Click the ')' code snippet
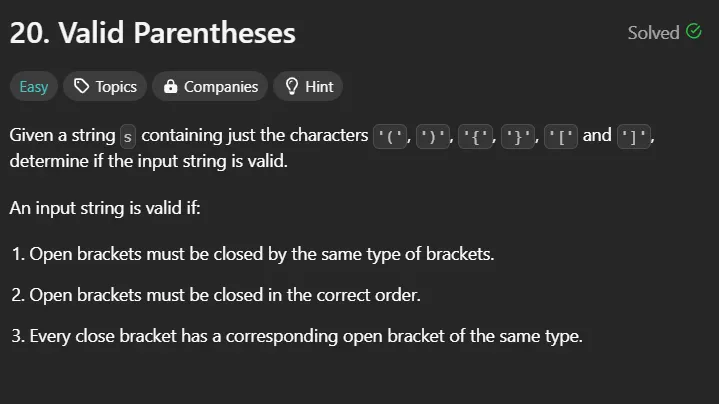Image resolution: width=719 pixels, height=404 pixels. click(433, 136)
